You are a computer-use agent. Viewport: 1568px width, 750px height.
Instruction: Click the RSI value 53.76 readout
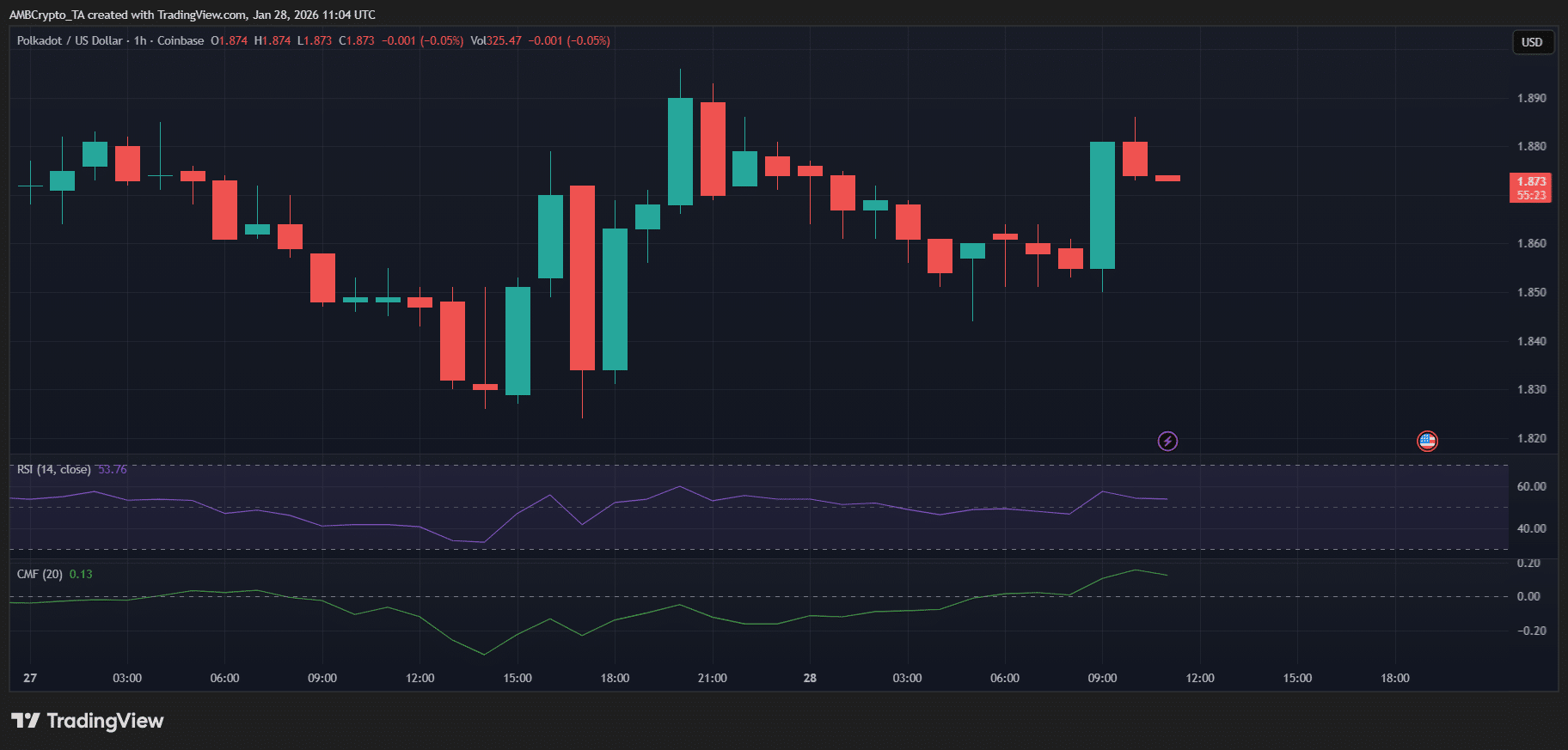click(113, 469)
